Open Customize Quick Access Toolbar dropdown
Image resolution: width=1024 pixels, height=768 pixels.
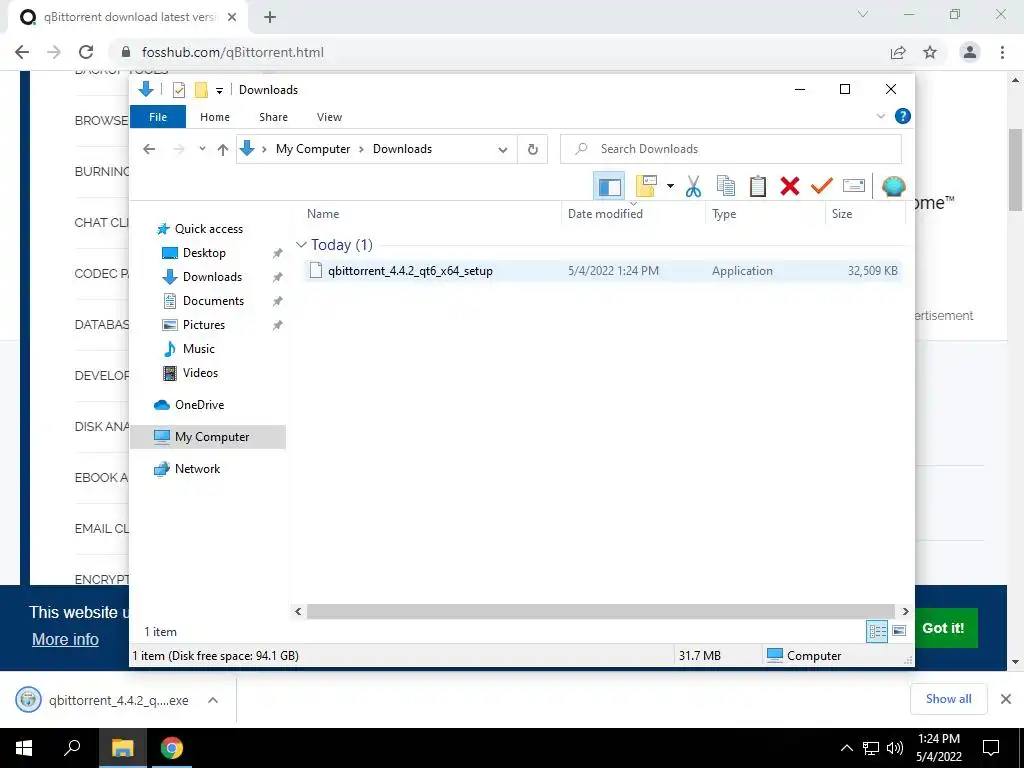pos(219,90)
